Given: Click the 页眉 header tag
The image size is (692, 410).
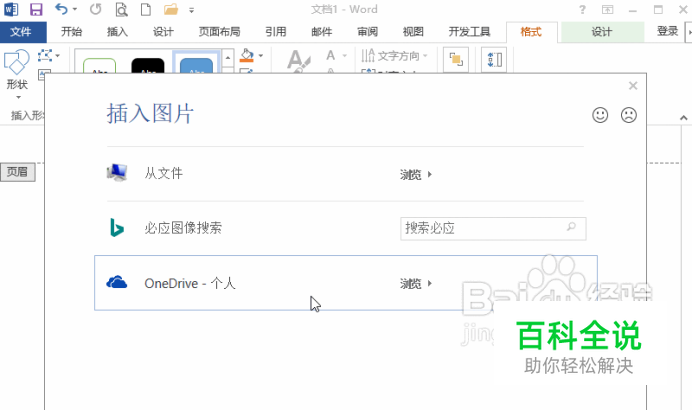Looking at the screenshot, I should click(18, 172).
